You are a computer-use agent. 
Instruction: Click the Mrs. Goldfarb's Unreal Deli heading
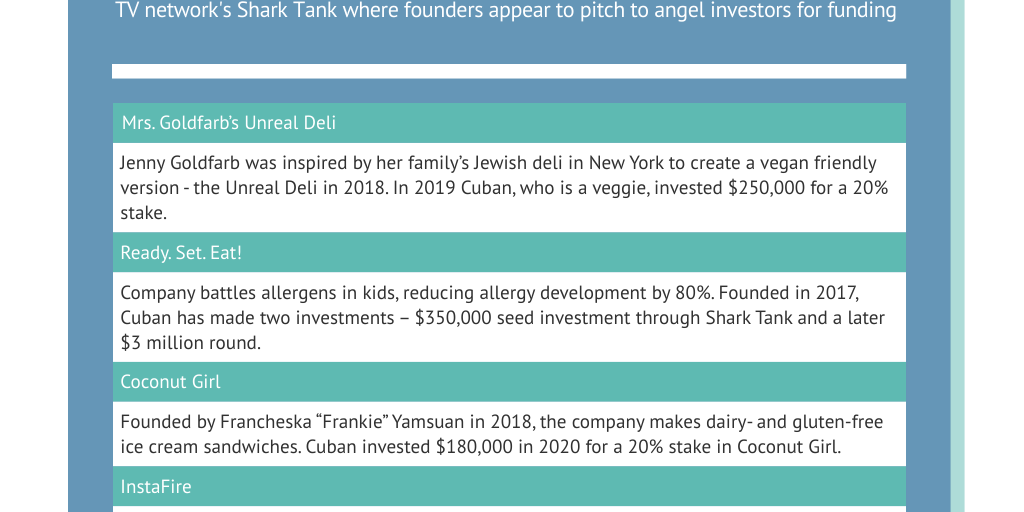(x=228, y=123)
